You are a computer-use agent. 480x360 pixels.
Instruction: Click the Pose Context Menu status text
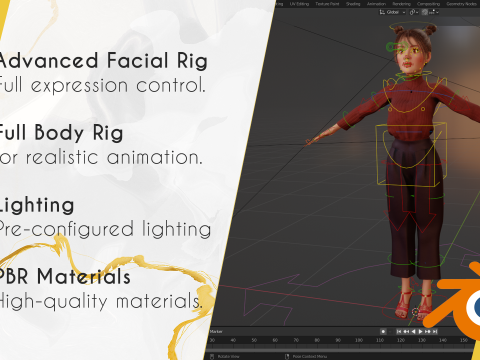pyautogui.click(x=310, y=356)
